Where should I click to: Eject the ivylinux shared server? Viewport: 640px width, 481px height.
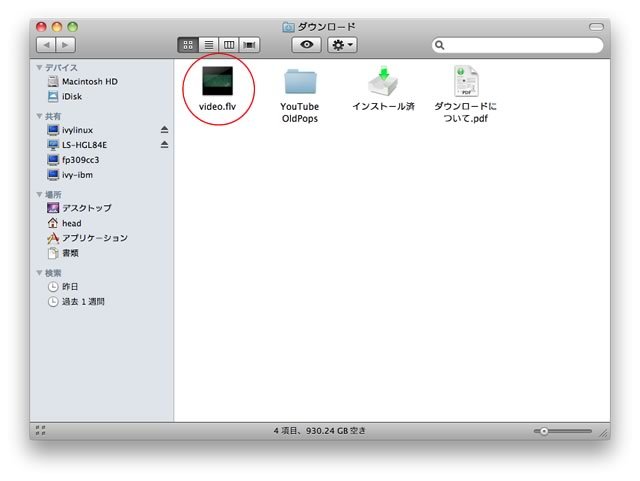point(164,130)
